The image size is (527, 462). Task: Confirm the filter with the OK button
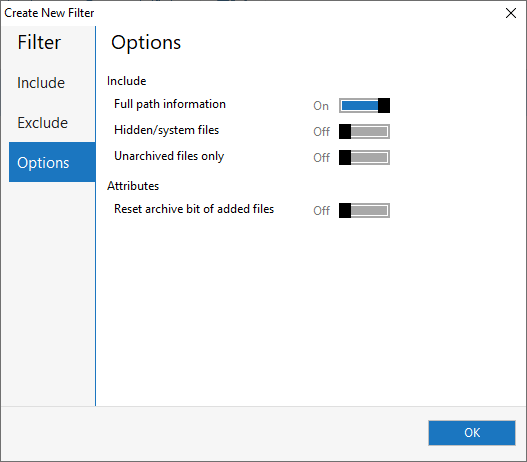coord(472,433)
